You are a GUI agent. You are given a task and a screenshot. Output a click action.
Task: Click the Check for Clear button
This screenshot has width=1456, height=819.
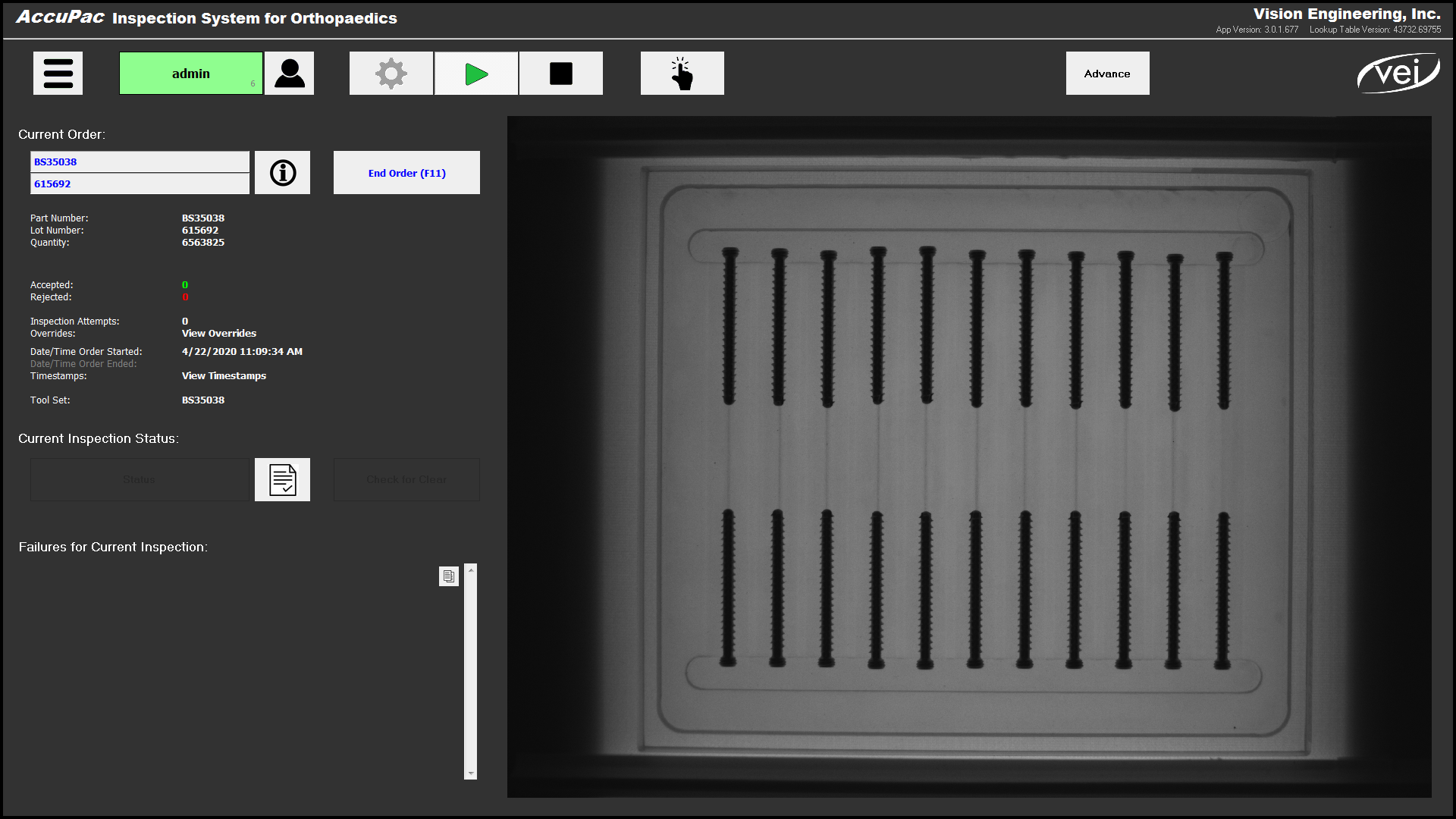click(x=406, y=479)
